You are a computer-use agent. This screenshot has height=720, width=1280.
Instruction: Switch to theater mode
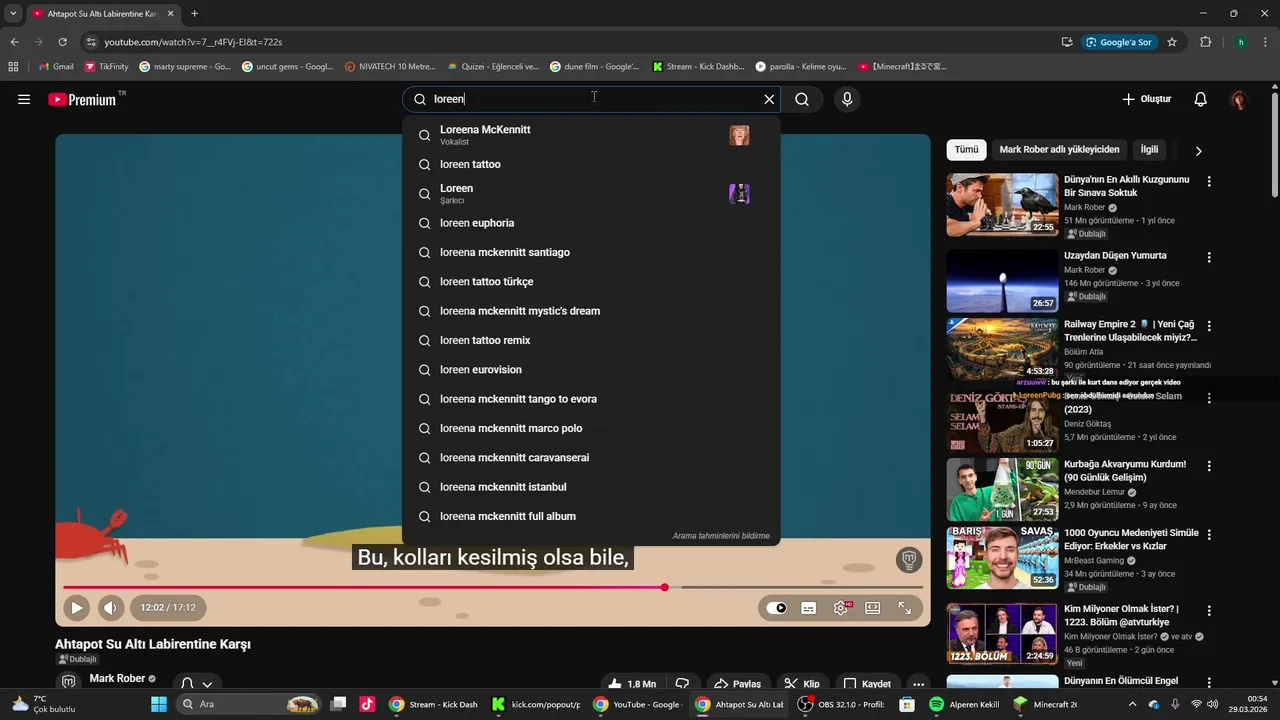[x=873, y=607]
